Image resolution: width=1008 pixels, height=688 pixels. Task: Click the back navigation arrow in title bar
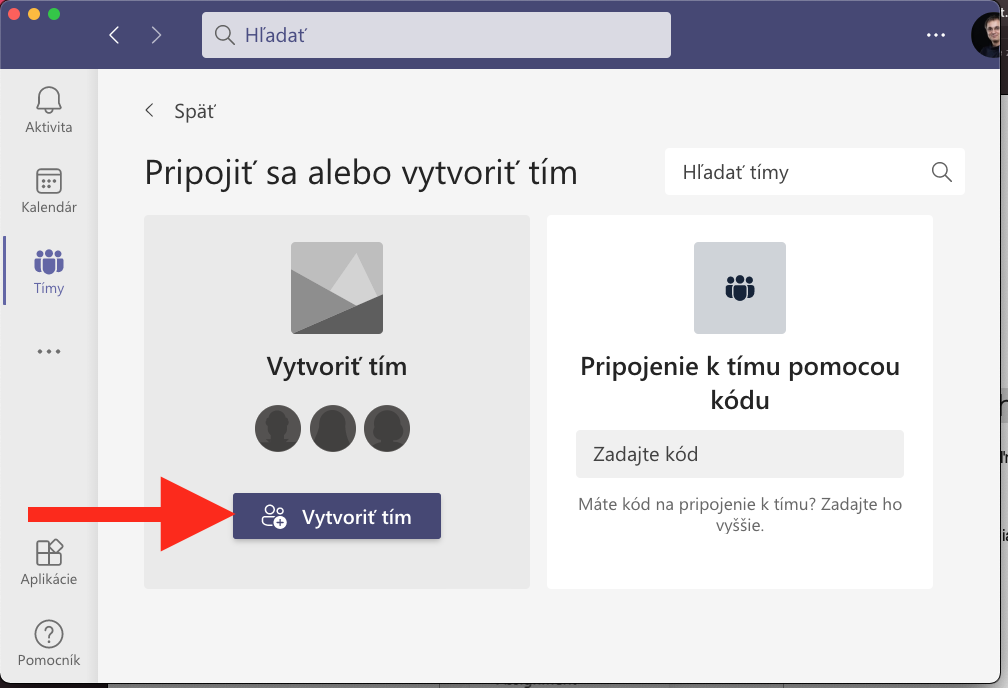114,35
